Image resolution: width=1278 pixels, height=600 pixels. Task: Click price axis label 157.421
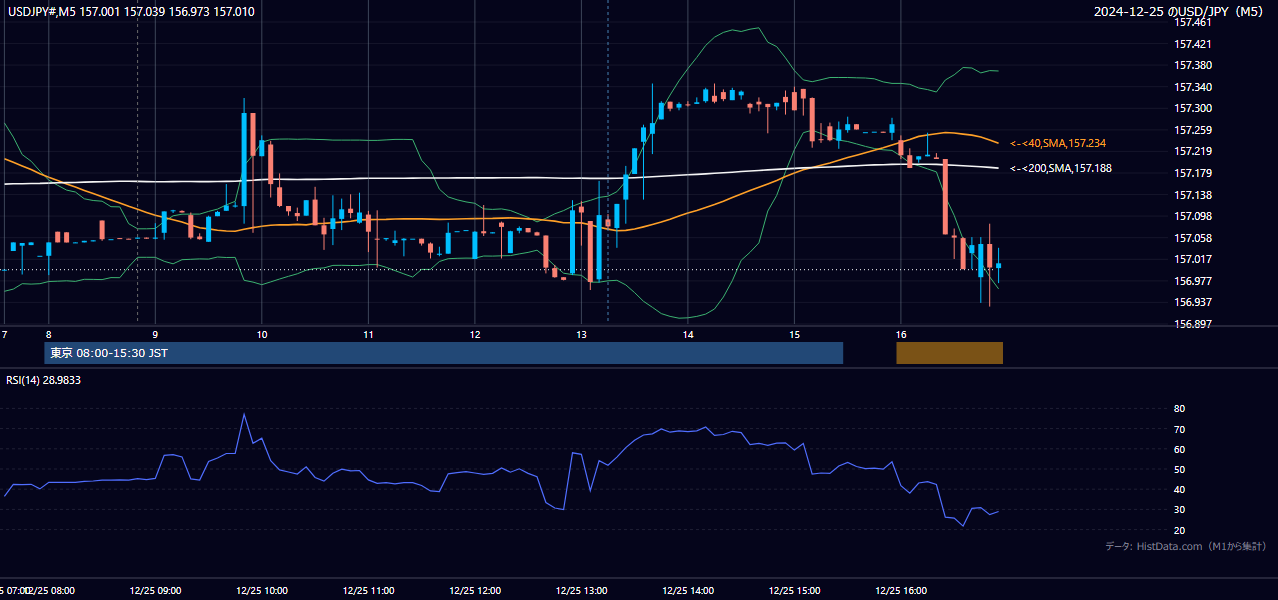click(x=1192, y=44)
